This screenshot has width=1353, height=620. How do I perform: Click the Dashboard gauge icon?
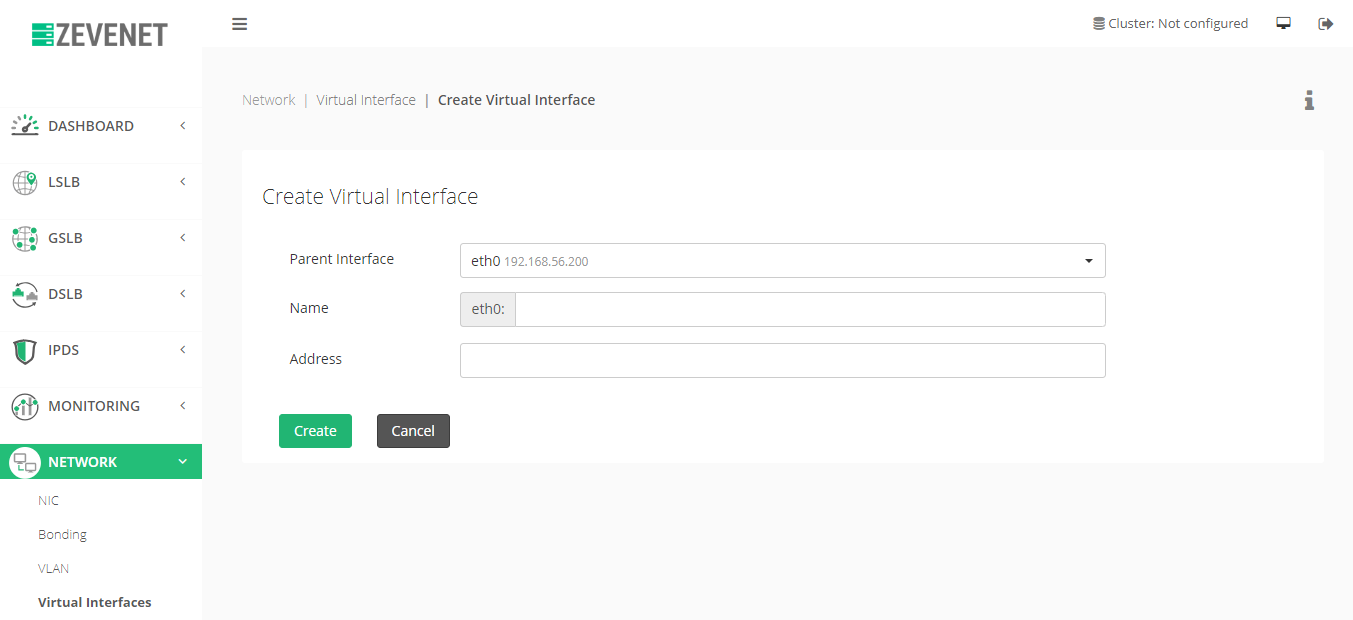click(x=25, y=126)
